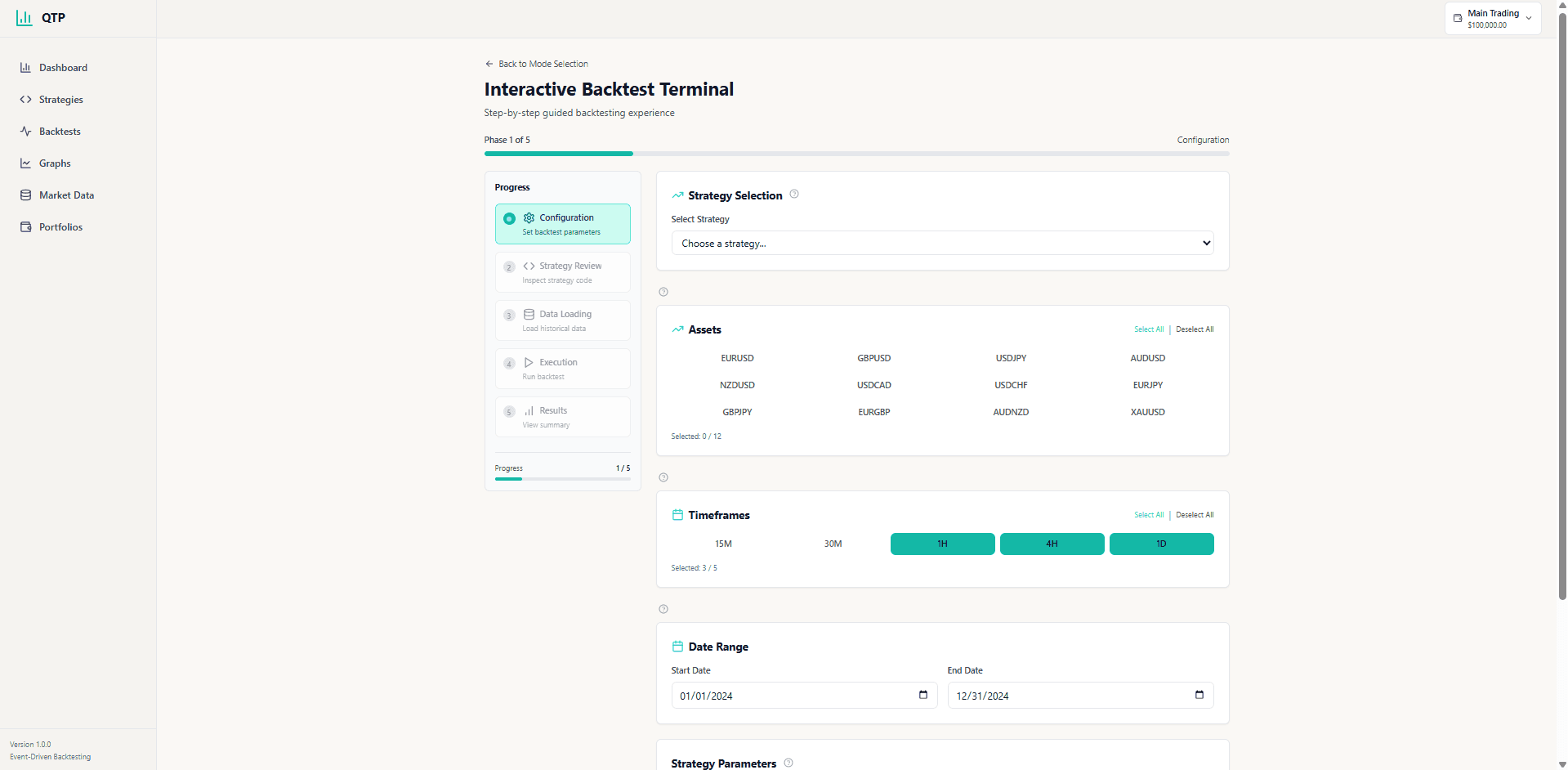The height and width of the screenshot is (770, 1568).
Task: Click the trend icon beside Assets heading
Action: tap(677, 329)
